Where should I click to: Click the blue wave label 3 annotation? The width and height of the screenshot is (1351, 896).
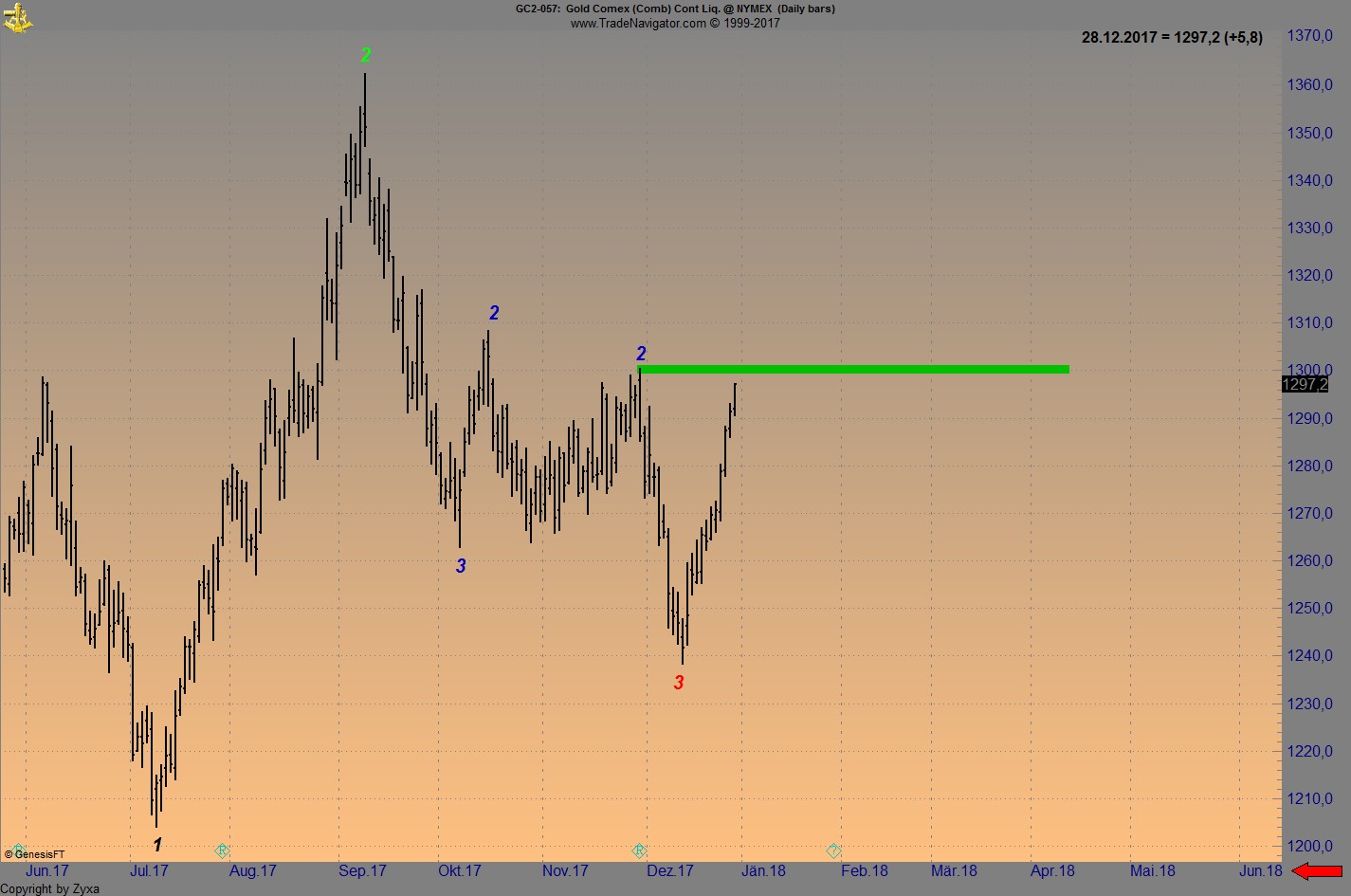click(461, 564)
